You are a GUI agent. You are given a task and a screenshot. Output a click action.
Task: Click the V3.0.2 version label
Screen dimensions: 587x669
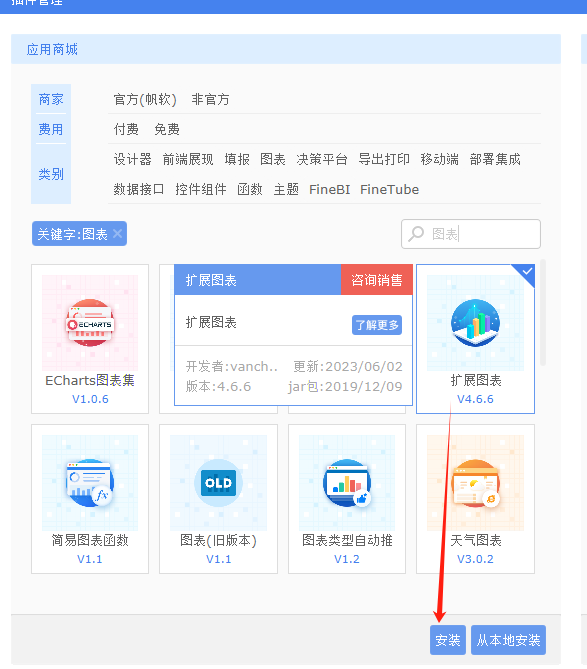pos(475,559)
